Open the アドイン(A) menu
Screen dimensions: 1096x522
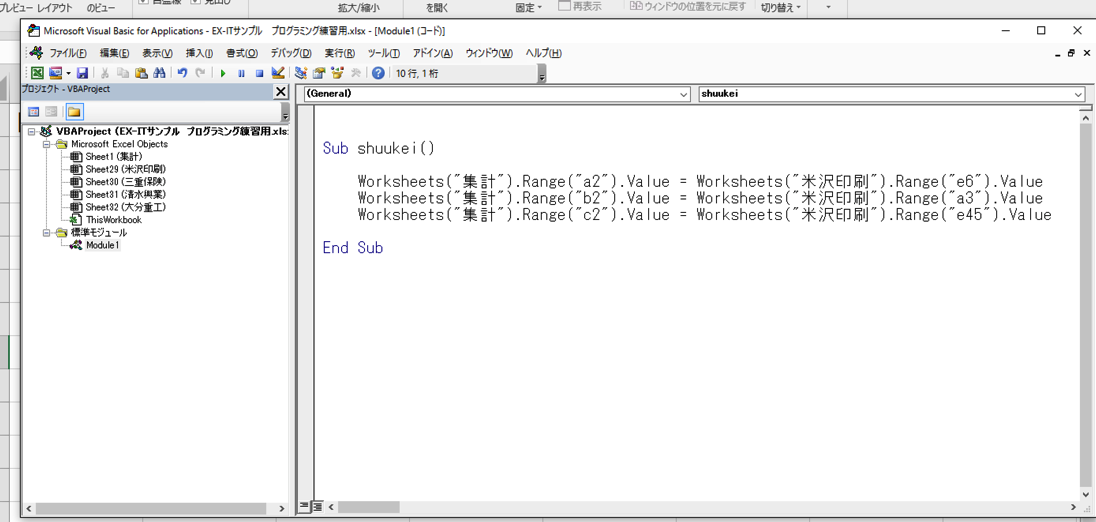tap(433, 53)
